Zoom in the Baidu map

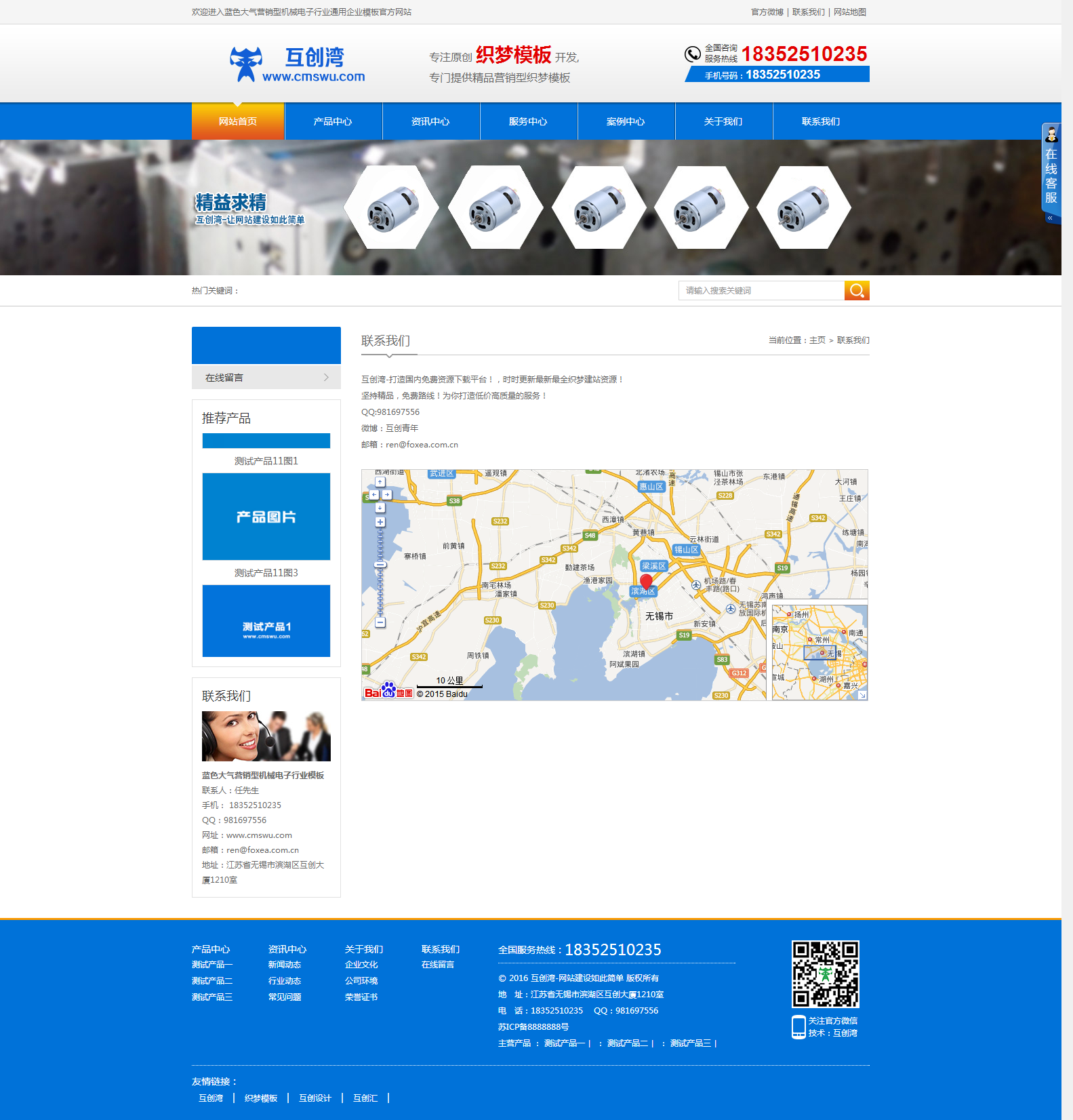[380, 522]
